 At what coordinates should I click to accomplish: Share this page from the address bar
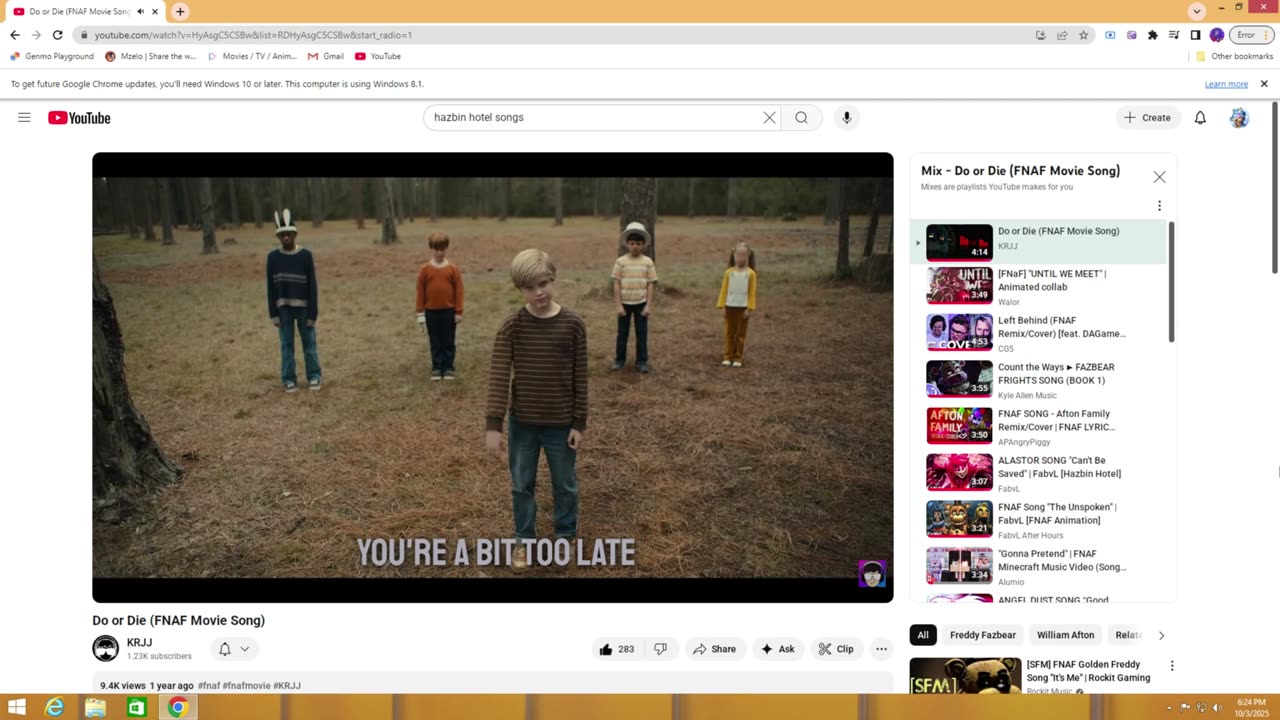(x=1062, y=35)
